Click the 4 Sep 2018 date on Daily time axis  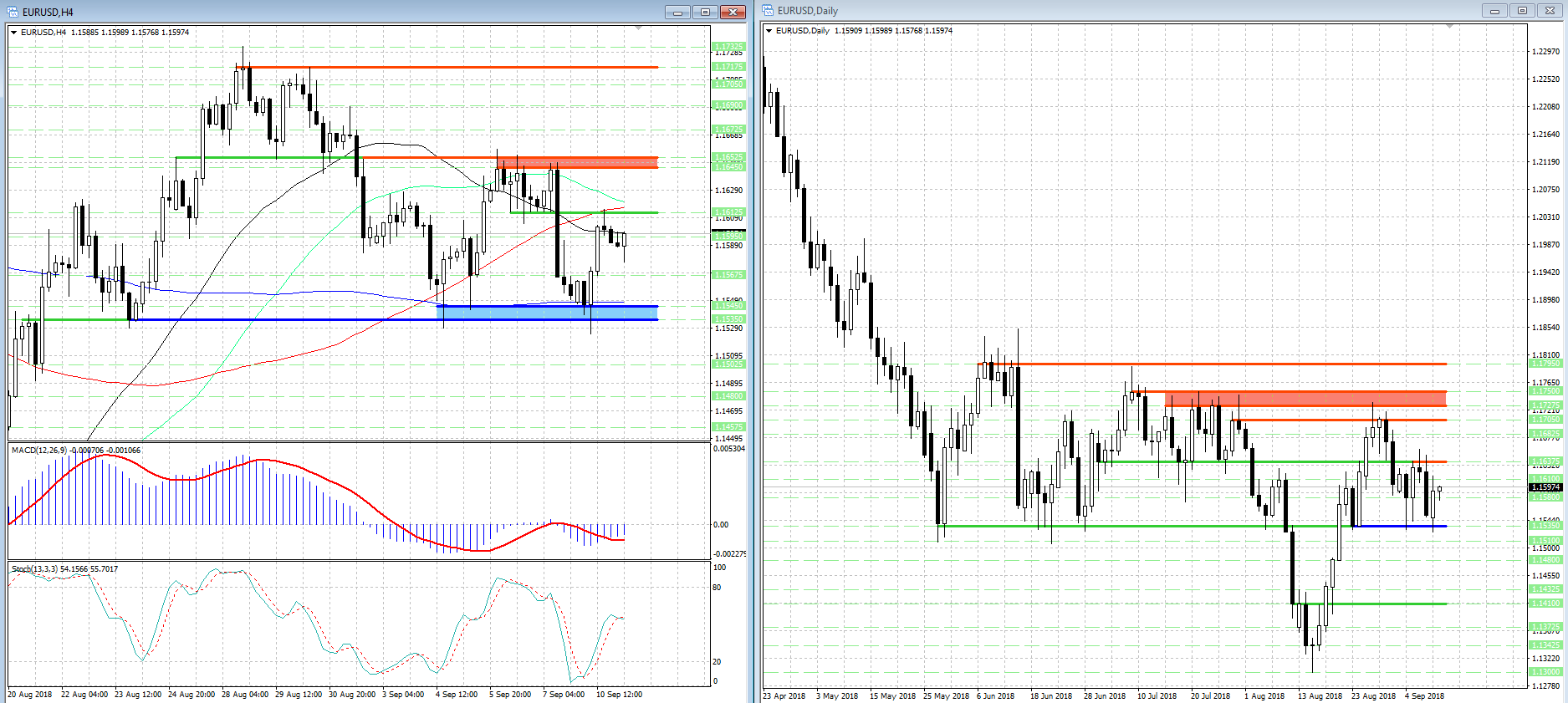[x=1424, y=696]
